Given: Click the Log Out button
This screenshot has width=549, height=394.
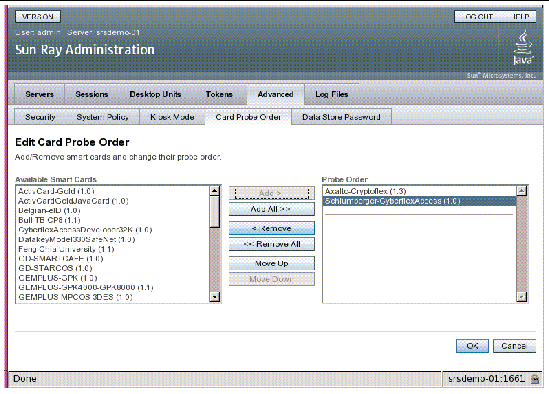Looking at the screenshot, I should (479, 16).
